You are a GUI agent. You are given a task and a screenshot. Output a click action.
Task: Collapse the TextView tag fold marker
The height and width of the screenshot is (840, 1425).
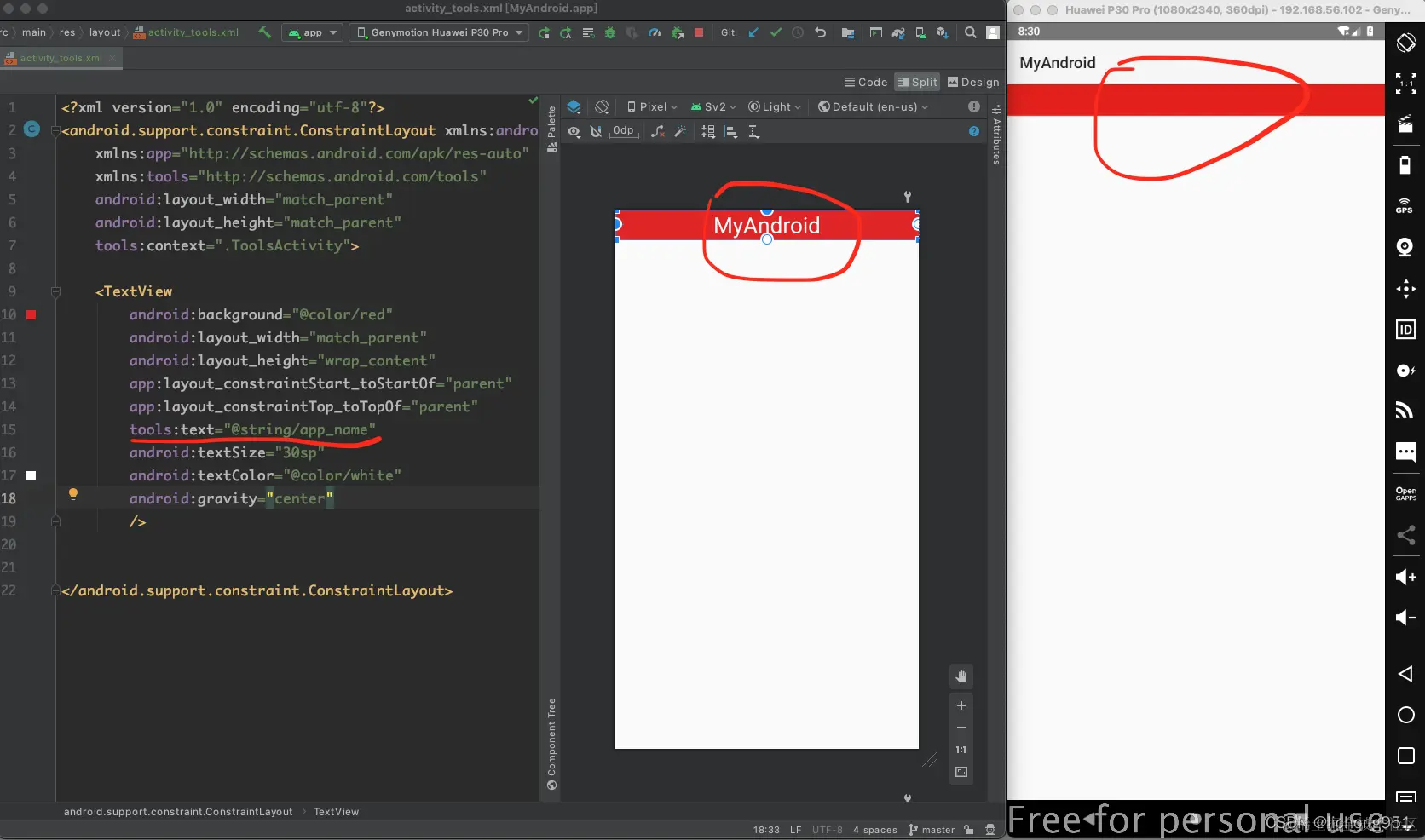click(55, 291)
